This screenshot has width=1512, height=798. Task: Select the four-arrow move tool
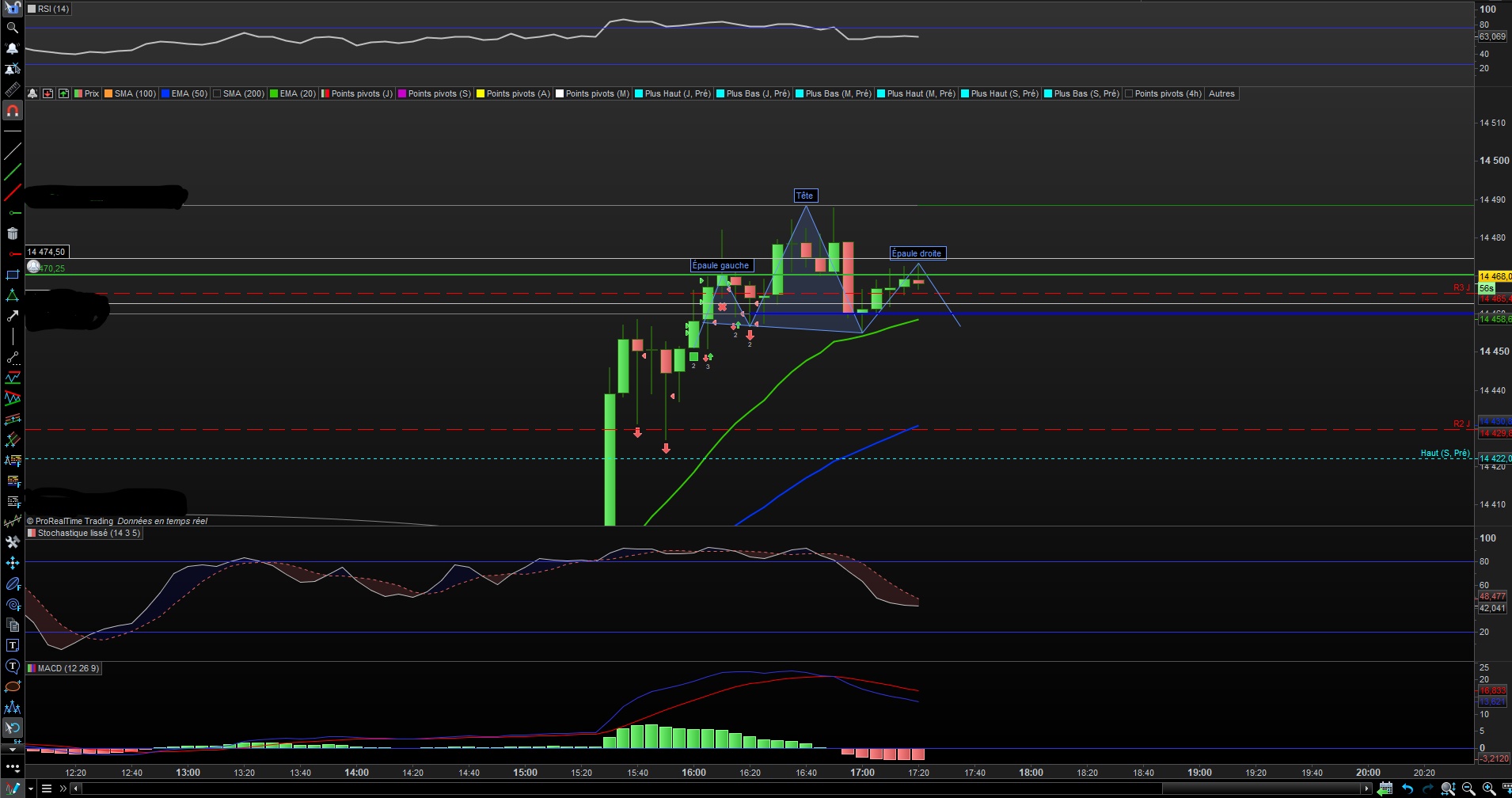point(12,563)
